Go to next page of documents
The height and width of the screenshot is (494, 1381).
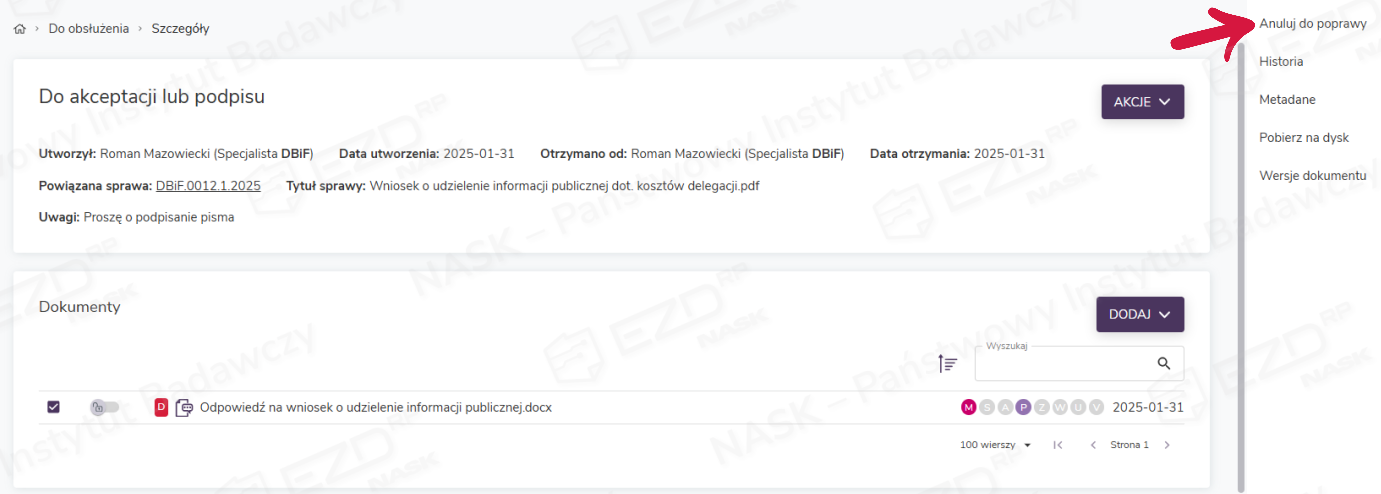point(1166,445)
